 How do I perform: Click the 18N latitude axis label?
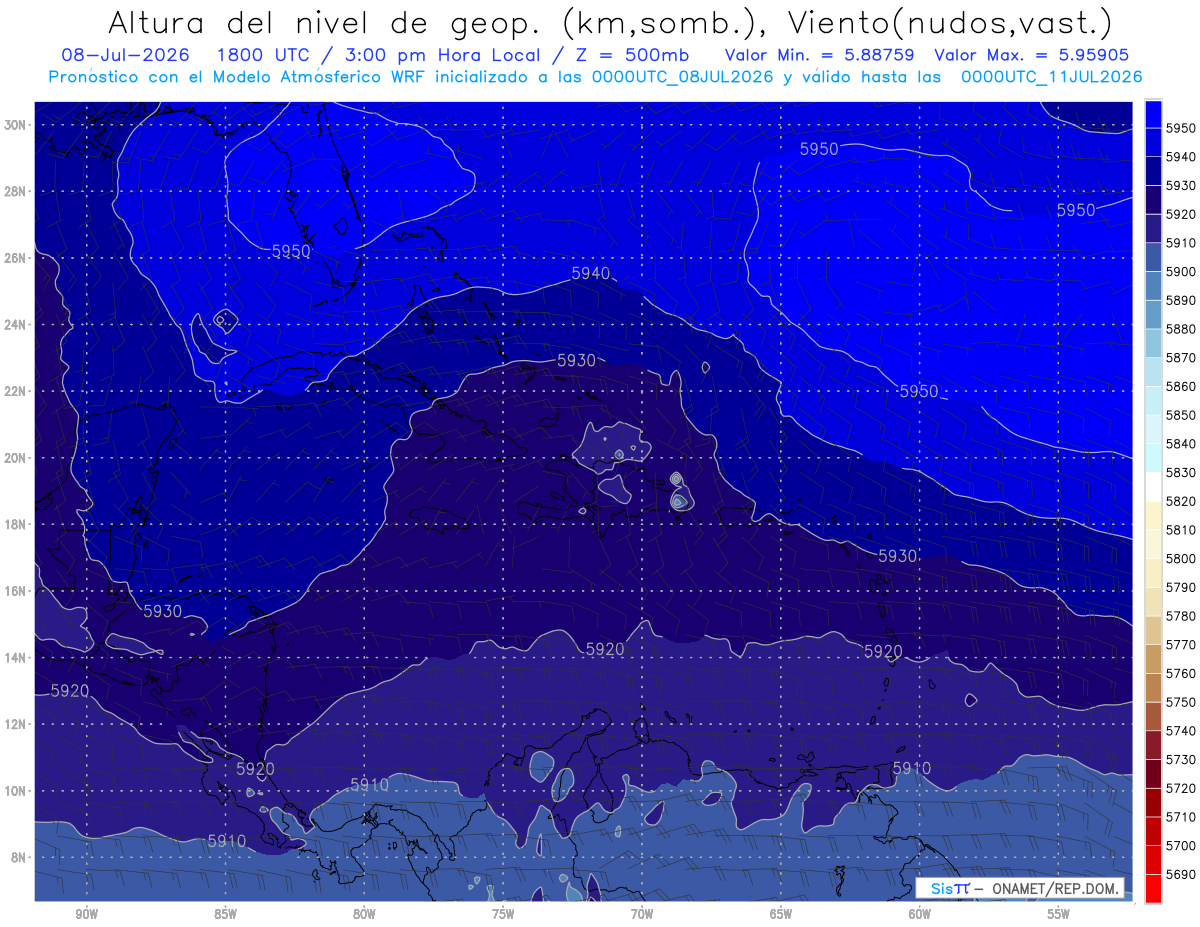click(17, 525)
